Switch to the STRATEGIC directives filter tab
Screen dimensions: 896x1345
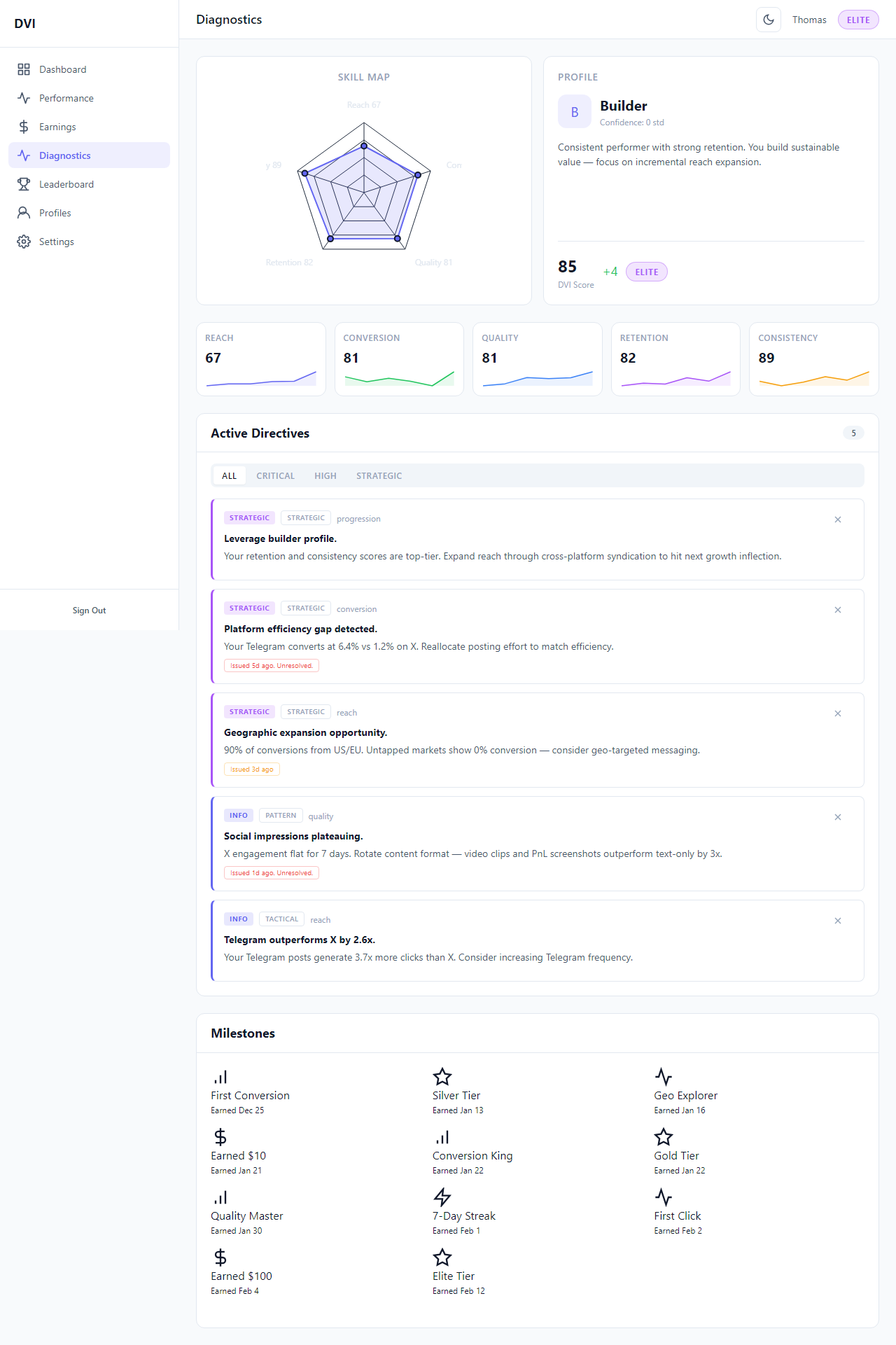(379, 476)
